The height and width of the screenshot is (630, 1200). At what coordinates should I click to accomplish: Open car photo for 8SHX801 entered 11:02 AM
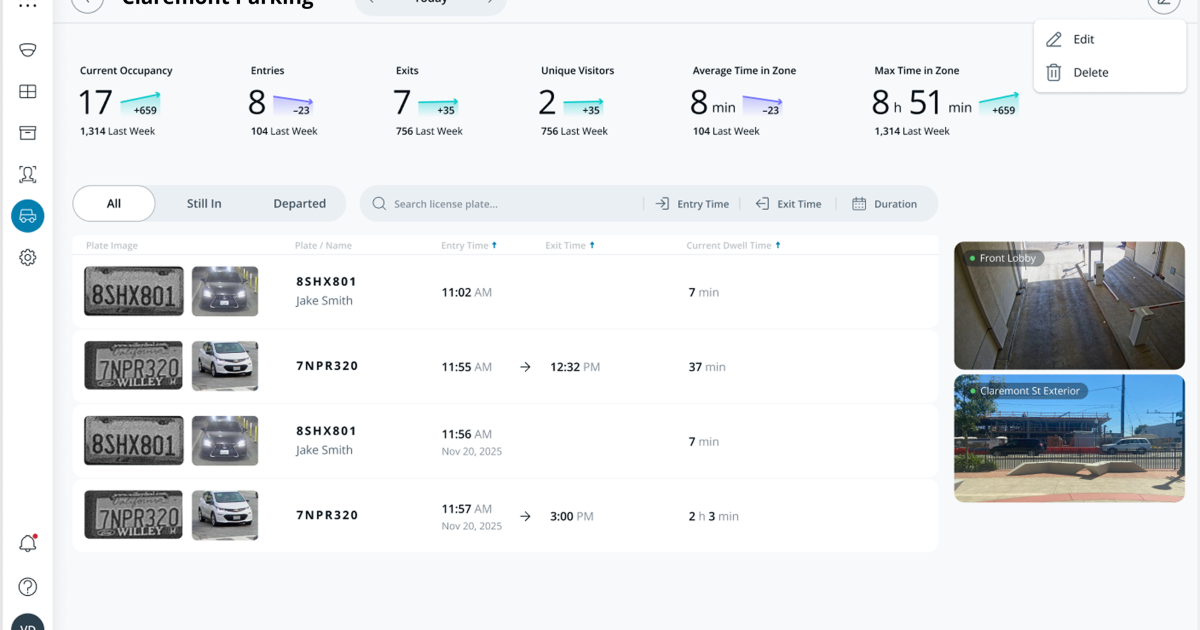(x=225, y=291)
